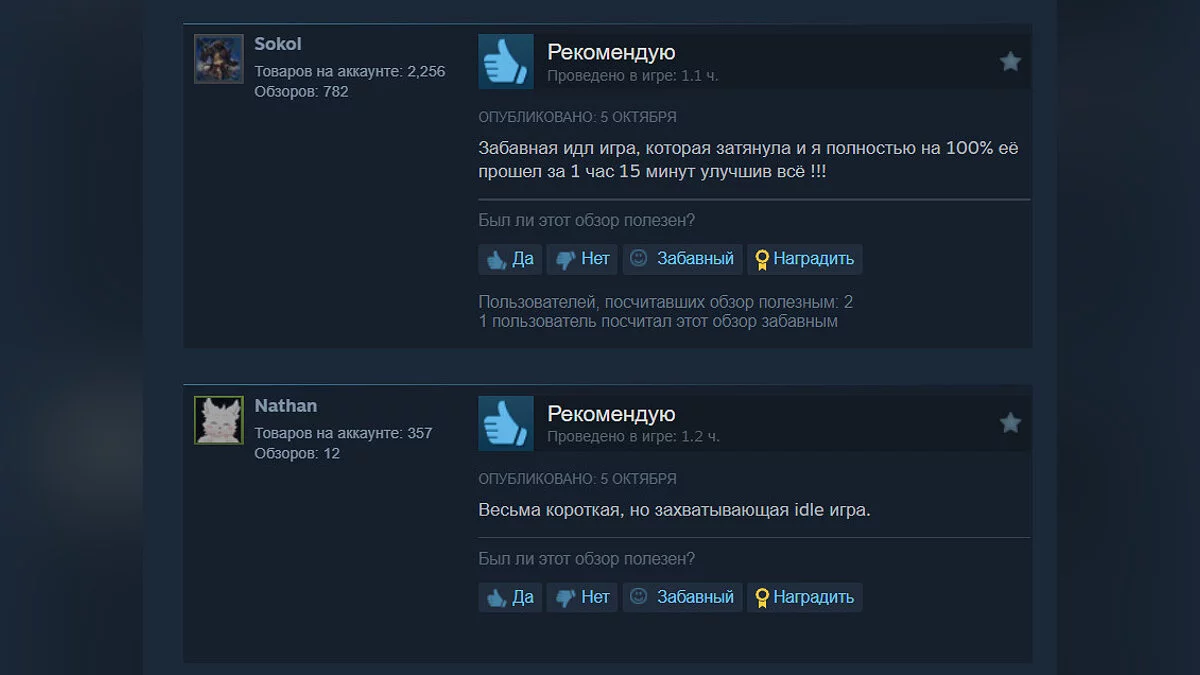1200x675 pixels.
Task: Open Sokol's 'Обзоров: 782' link
Action: click(301, 92)
